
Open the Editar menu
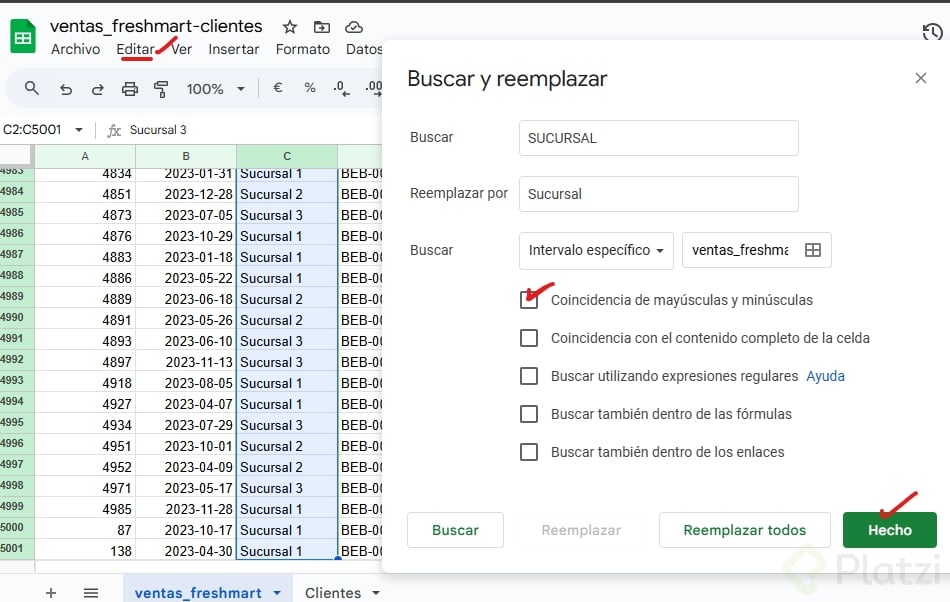click(x=135, y=49)
